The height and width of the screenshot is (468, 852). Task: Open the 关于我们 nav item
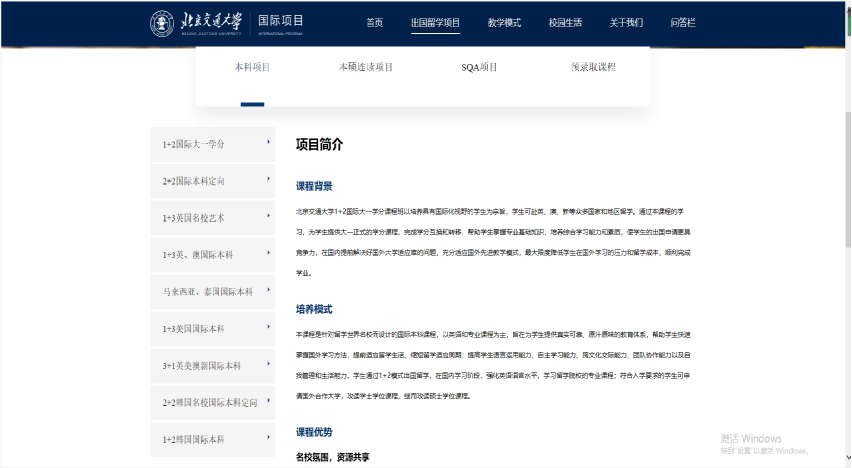(x=626, y=23)
